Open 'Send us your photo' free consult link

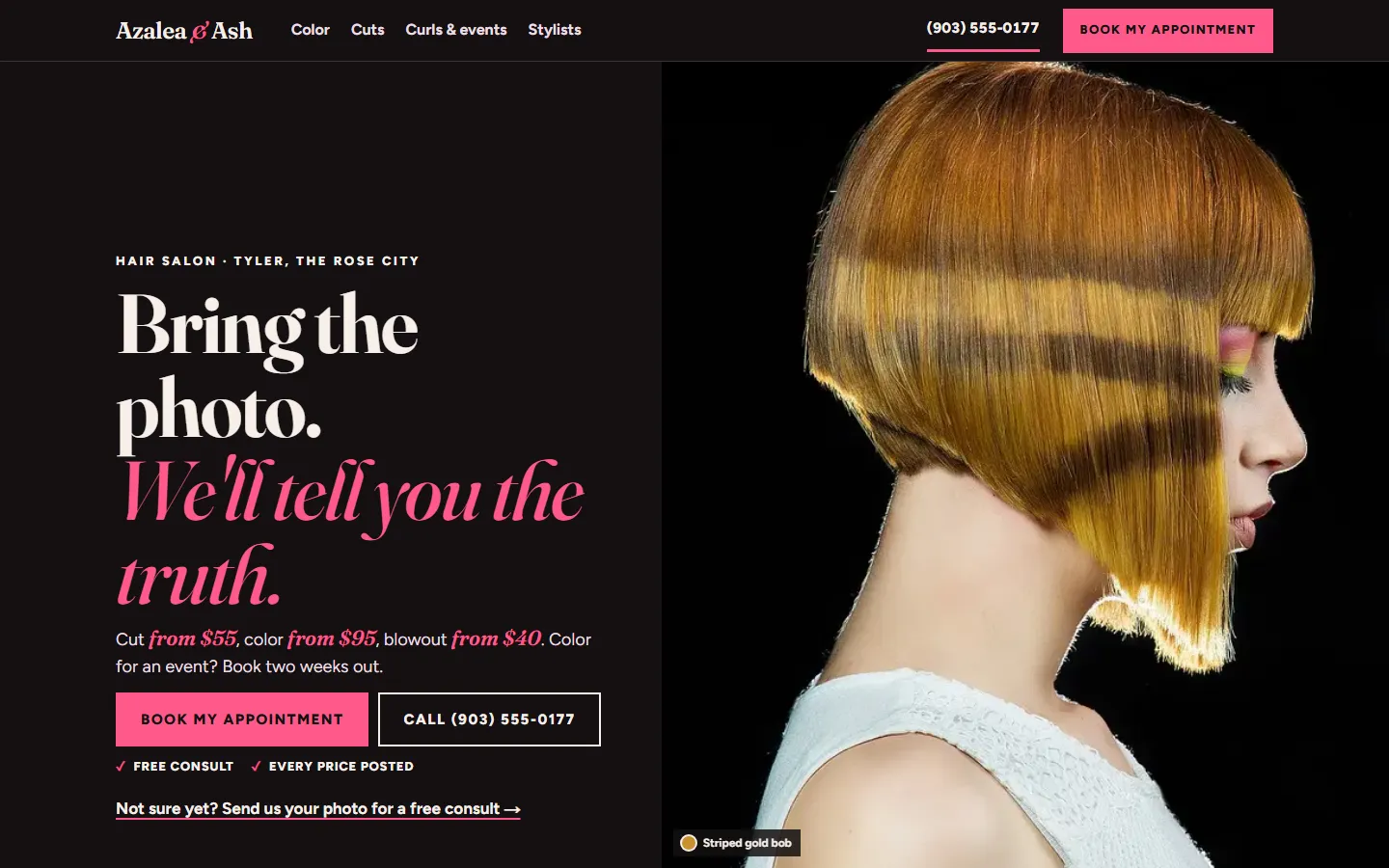(318, 809)
